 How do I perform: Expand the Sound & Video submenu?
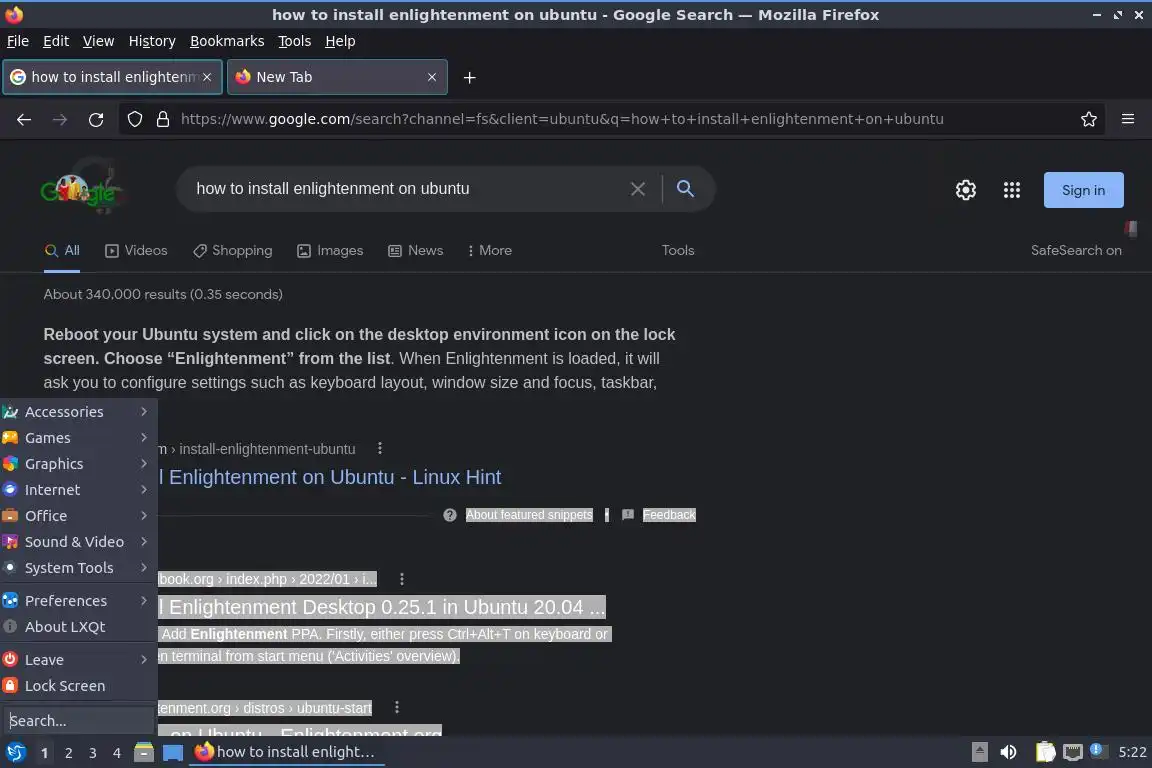pyautogui.click(x=79, y=542)
